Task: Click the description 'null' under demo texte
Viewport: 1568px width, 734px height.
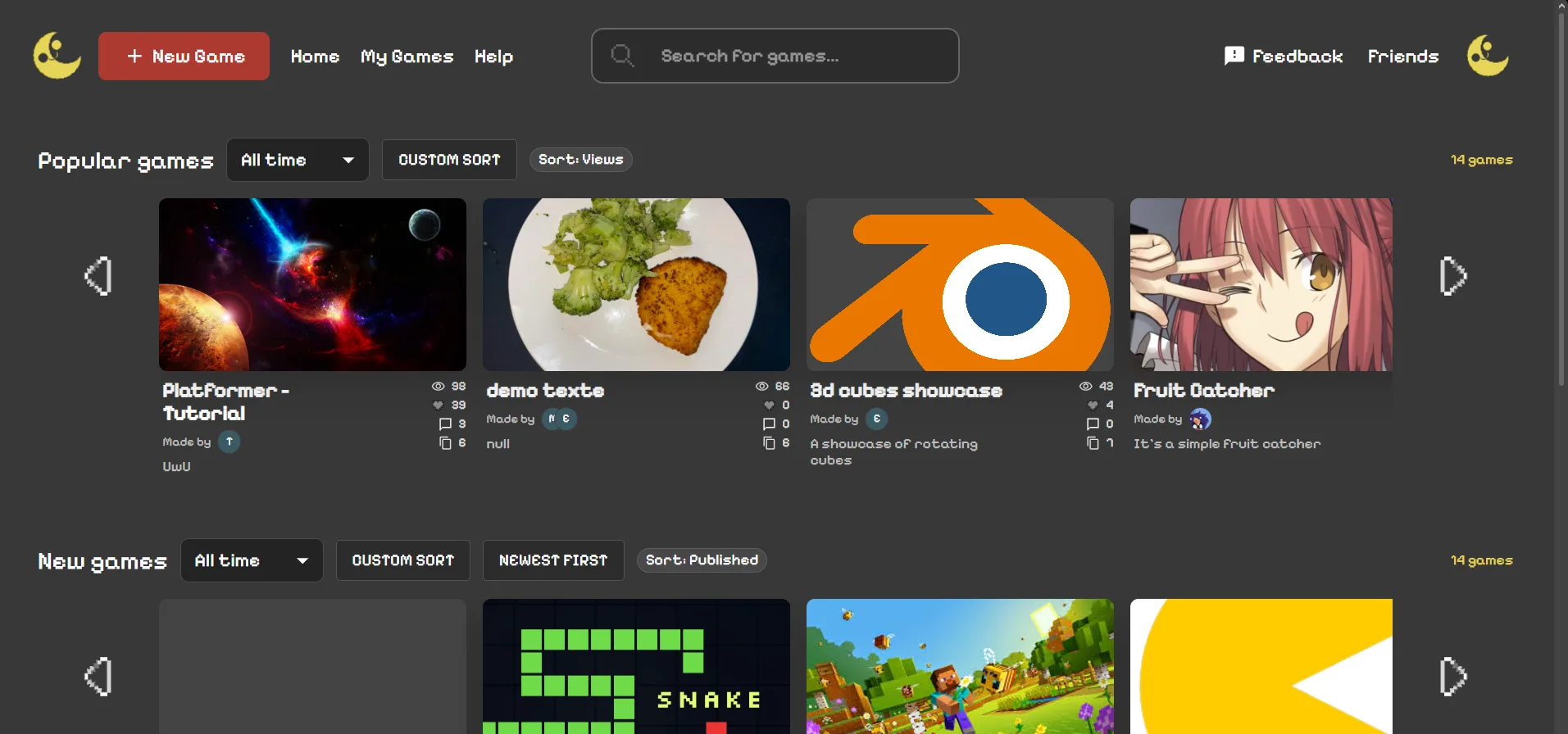Action: click(x=498, y=443)
